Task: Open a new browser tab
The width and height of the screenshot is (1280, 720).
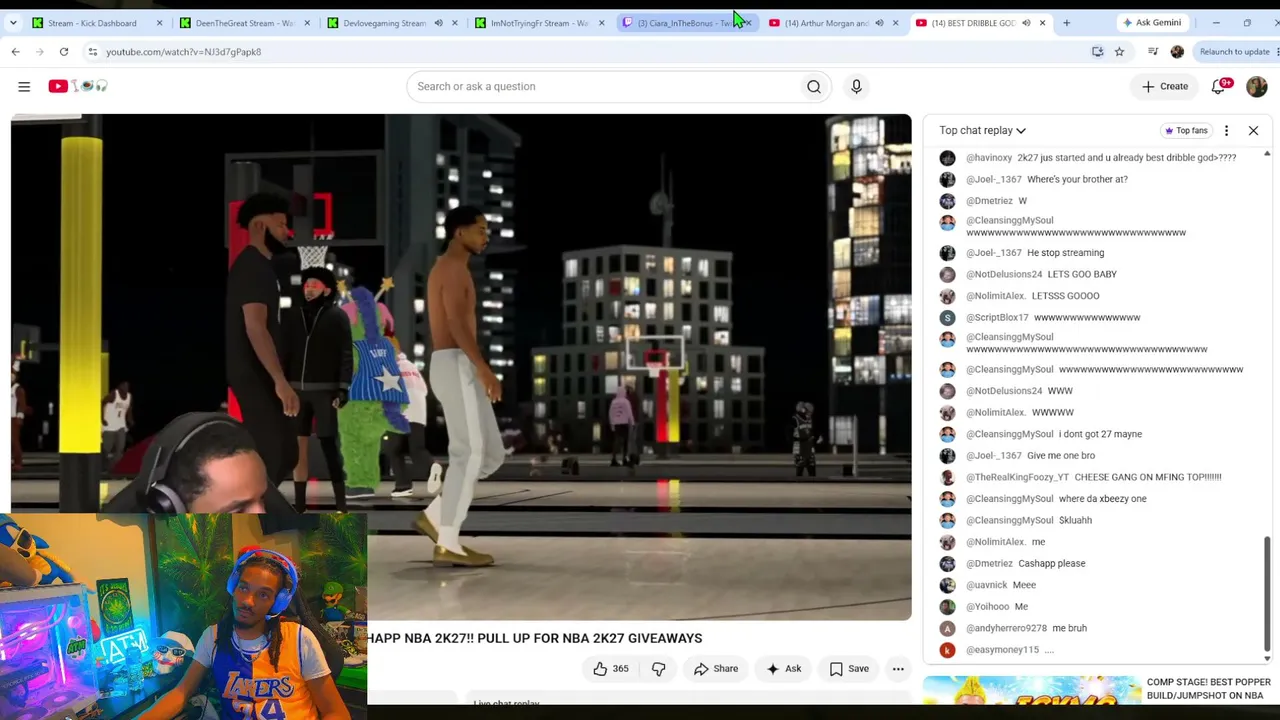Action: (1066, 22)
